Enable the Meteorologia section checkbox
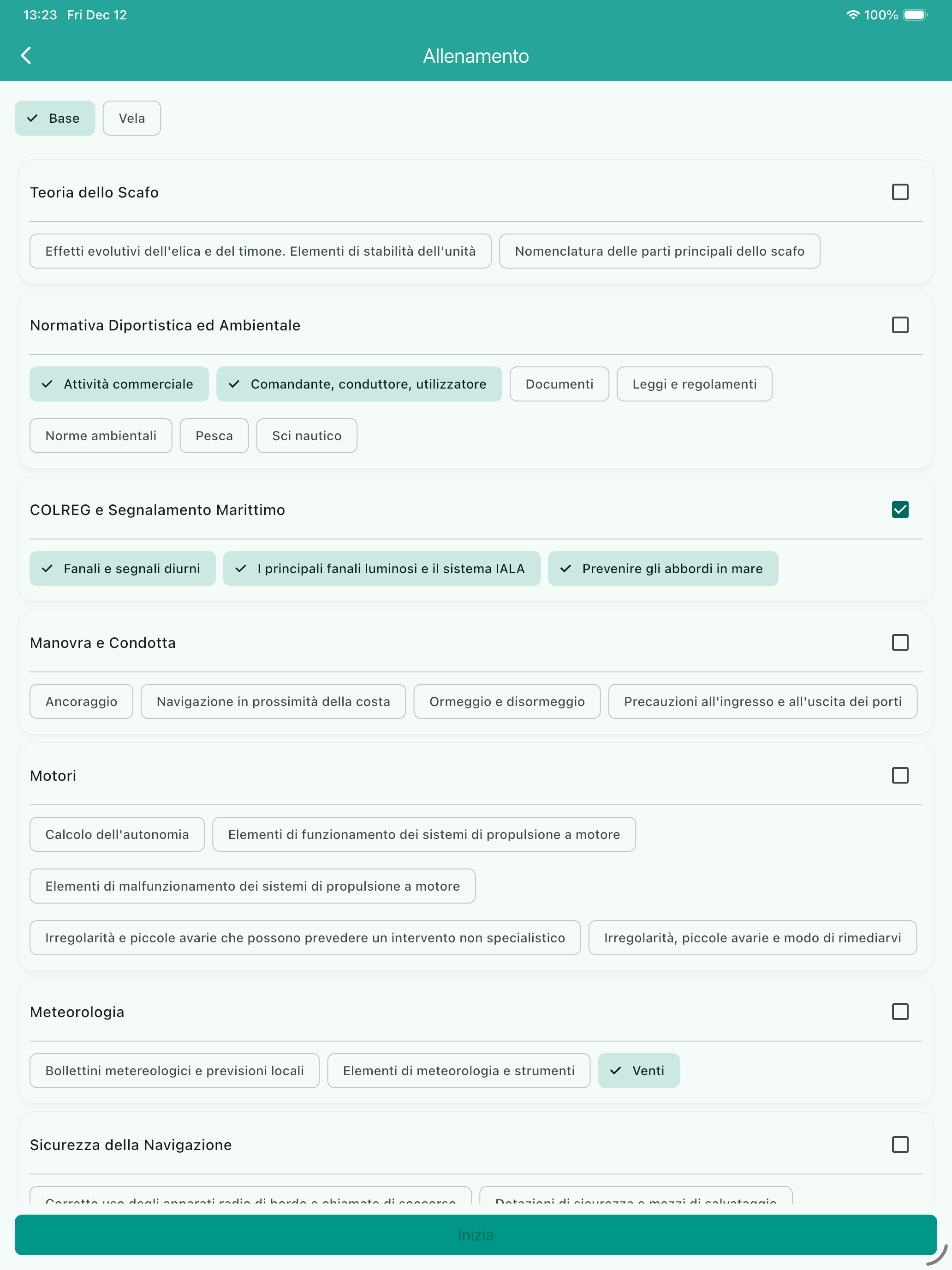 point(900,1012)
